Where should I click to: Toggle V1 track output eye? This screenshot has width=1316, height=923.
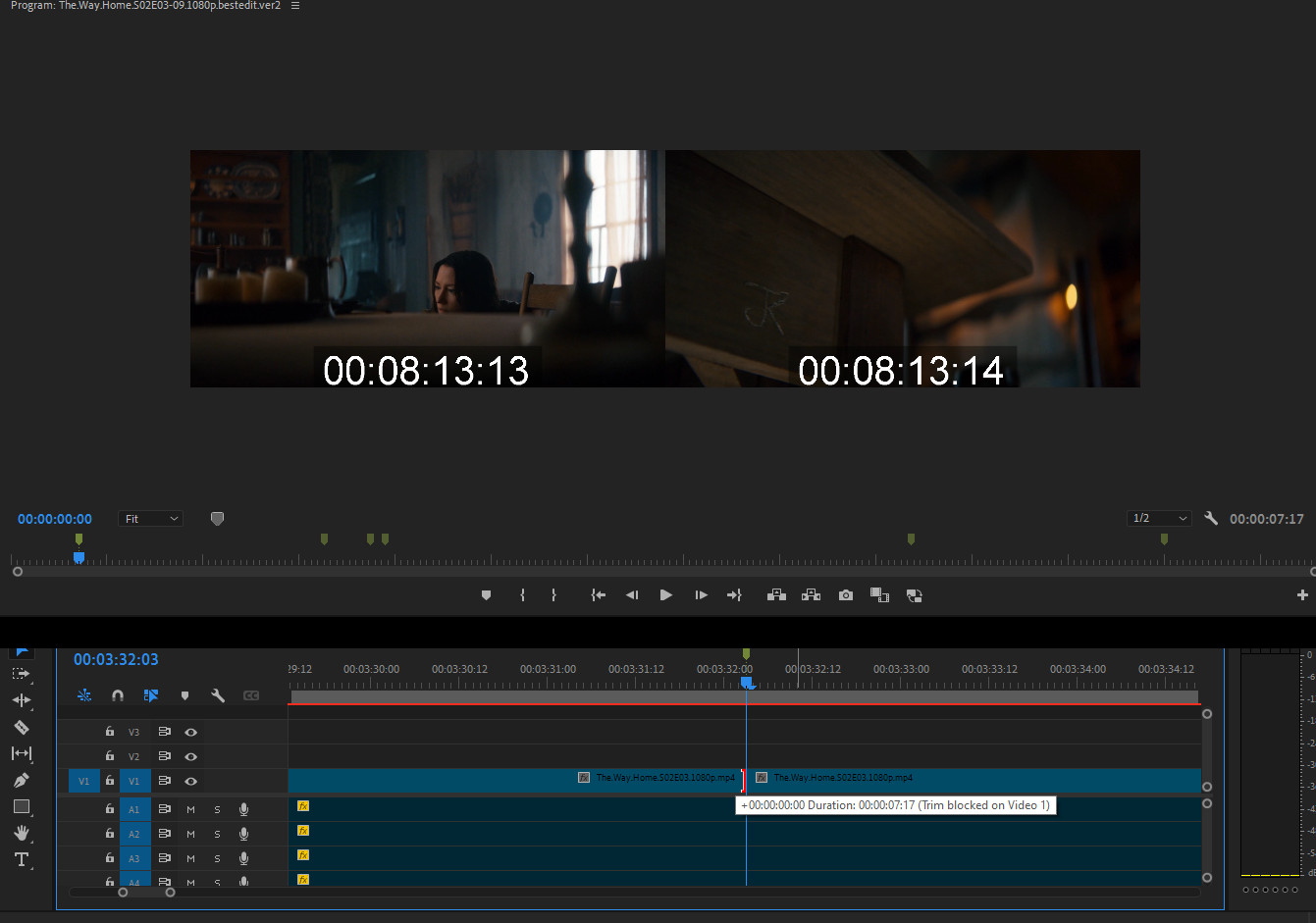[x=191, y=781]
